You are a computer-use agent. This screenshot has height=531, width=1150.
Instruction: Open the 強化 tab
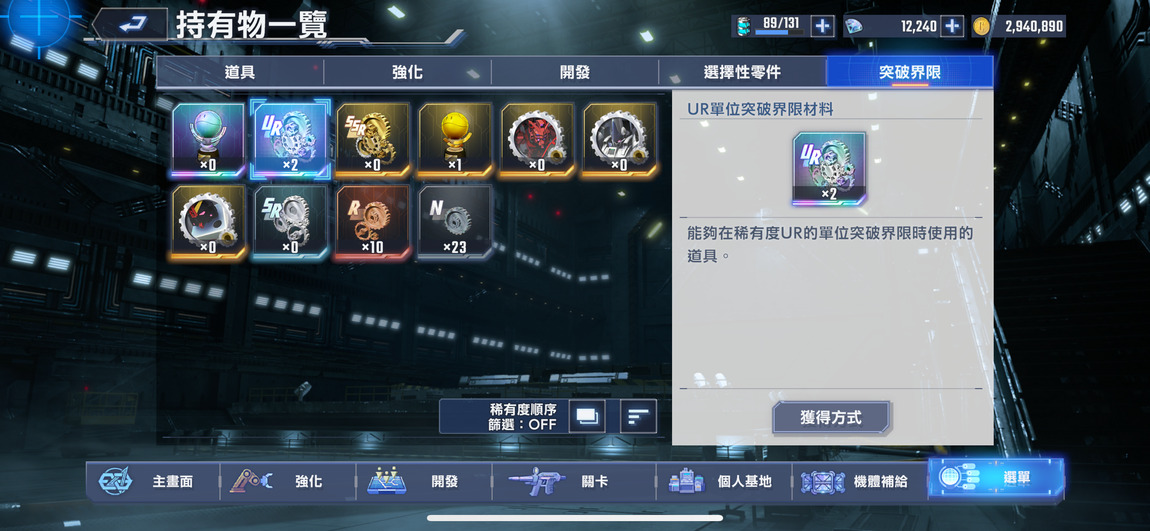pyautogui.click(x=407, y=73)
